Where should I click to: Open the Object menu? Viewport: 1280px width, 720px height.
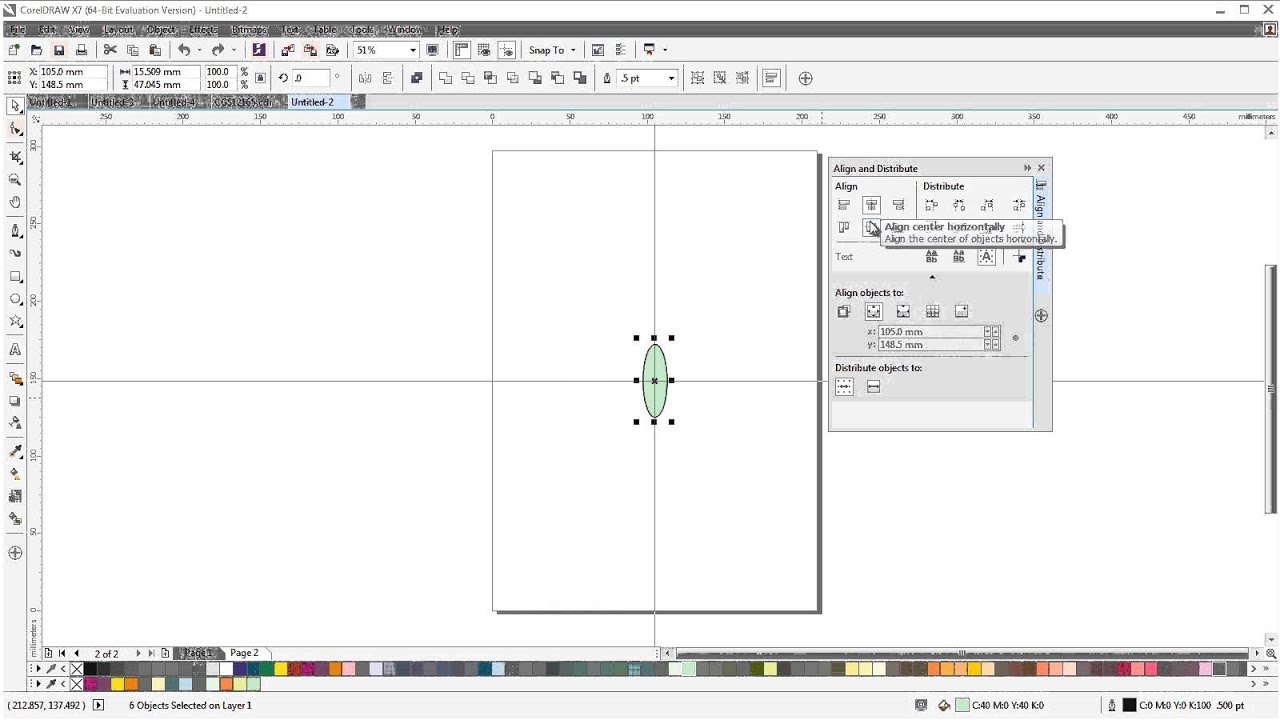tap(161, 30)
